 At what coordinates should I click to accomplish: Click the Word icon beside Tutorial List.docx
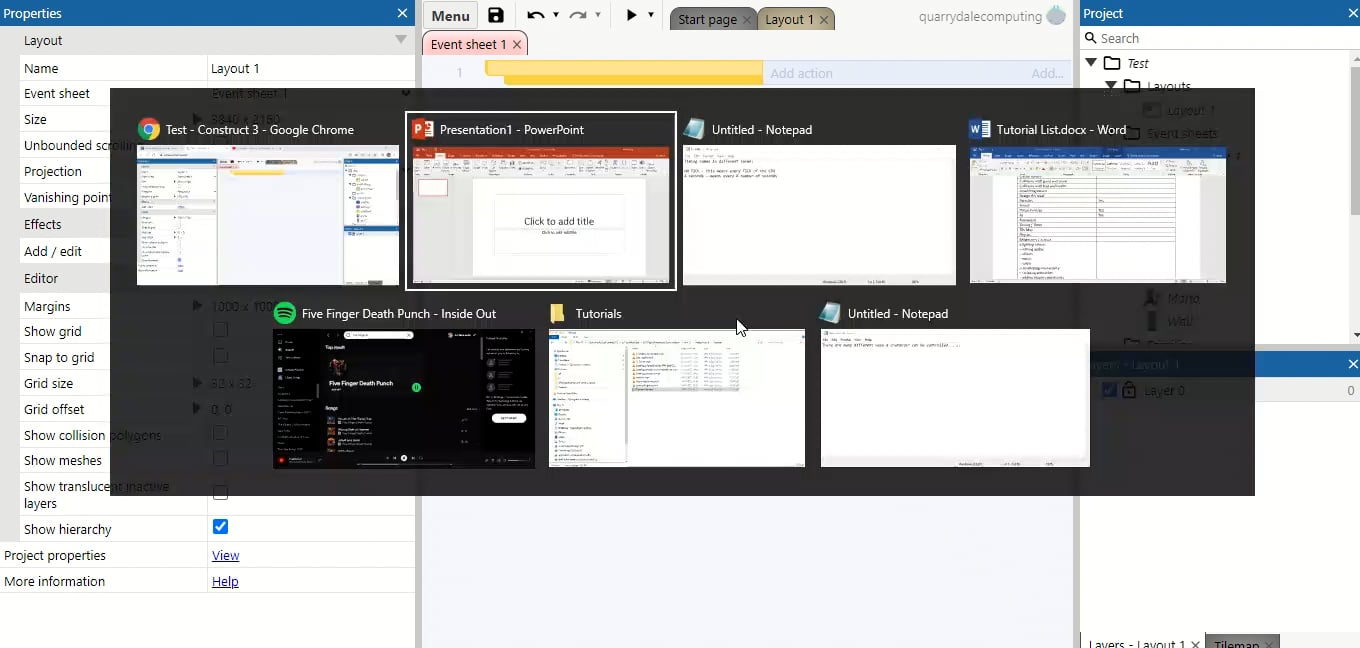pyautogui.click(x=979, y=129)
